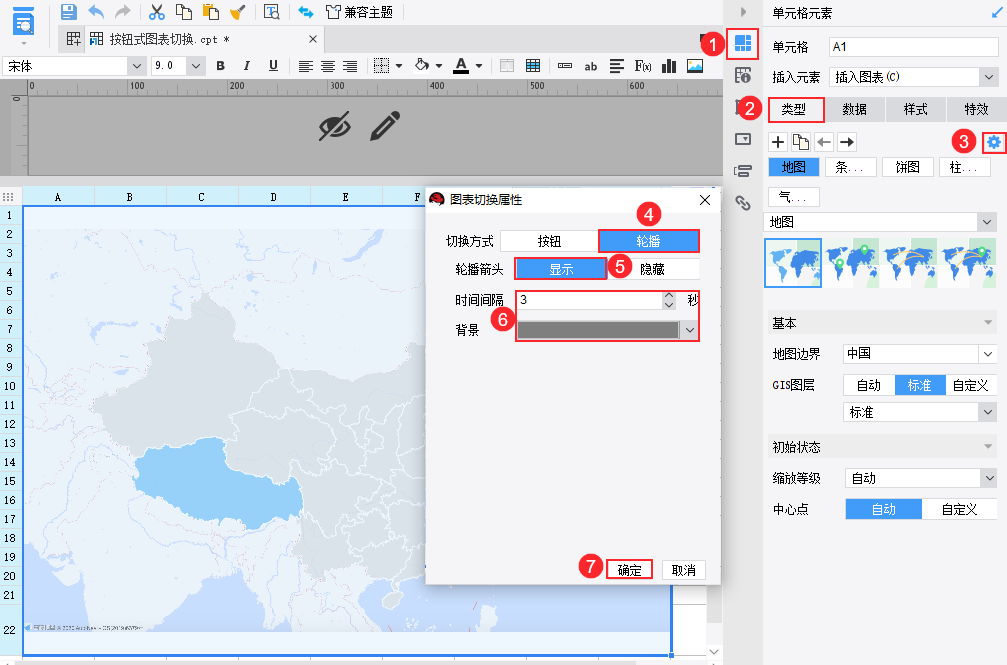
Task: Click the cut scissors icon
Action: click(157, 12)
